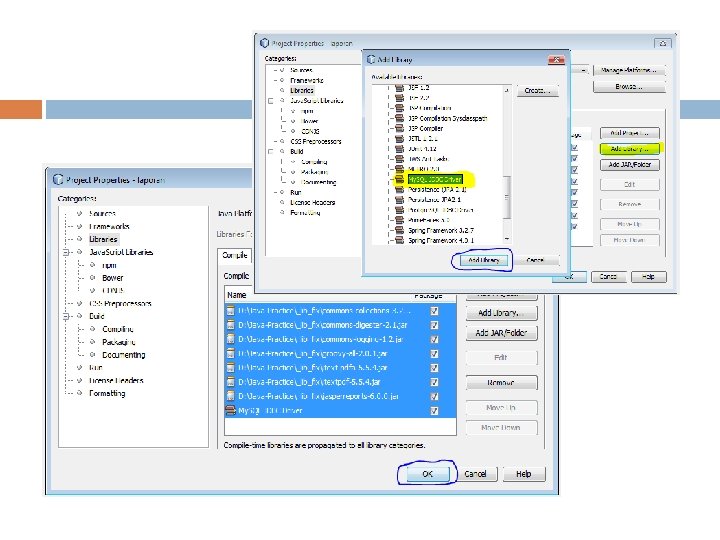Screen dimensions: 720x540
Task: Click the Formatting node icon in jar-list window
Action: click(79, 393)
